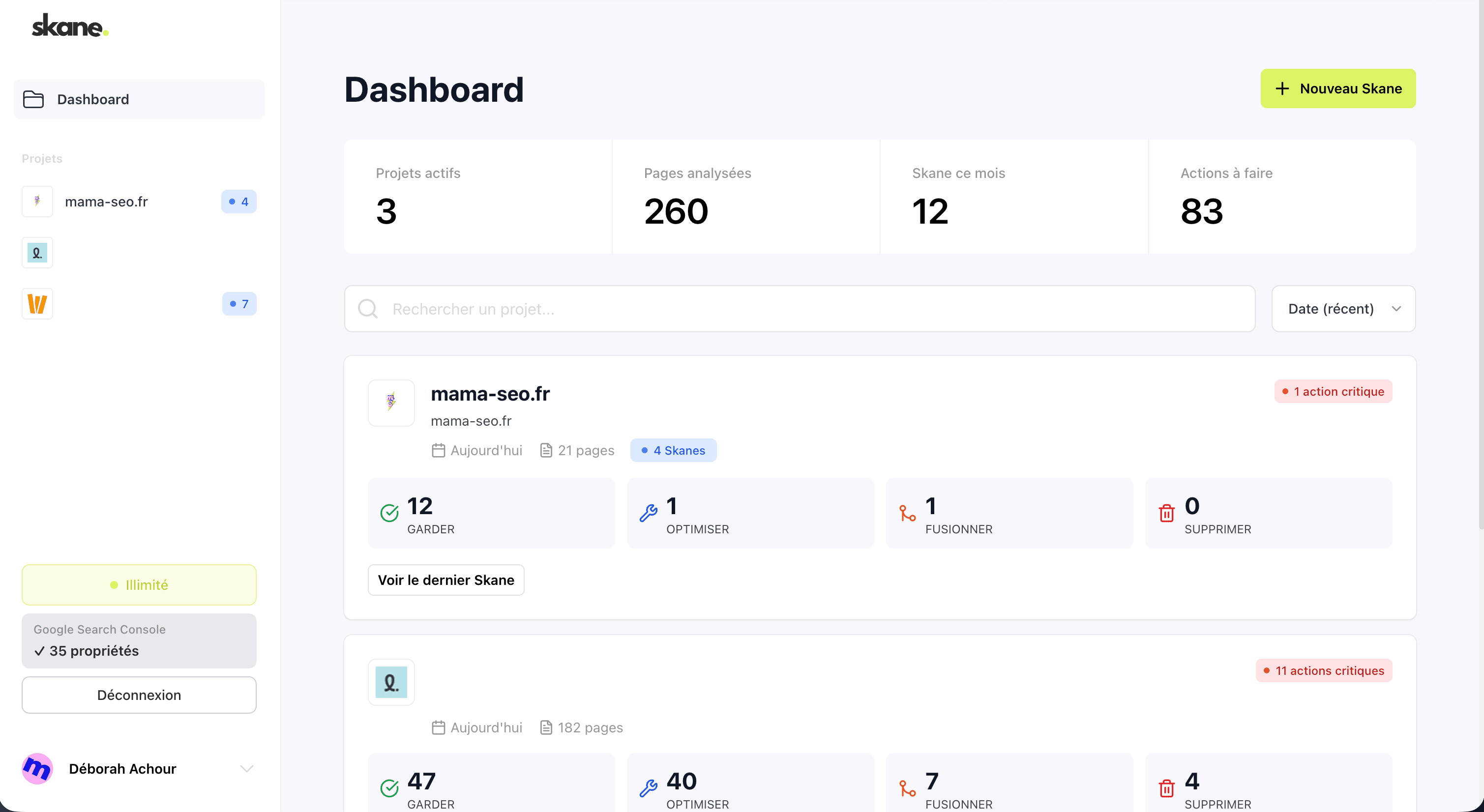Click the Nouveau Skane button
This screenshot has width=1484, height=812.
coord(1337,88)
